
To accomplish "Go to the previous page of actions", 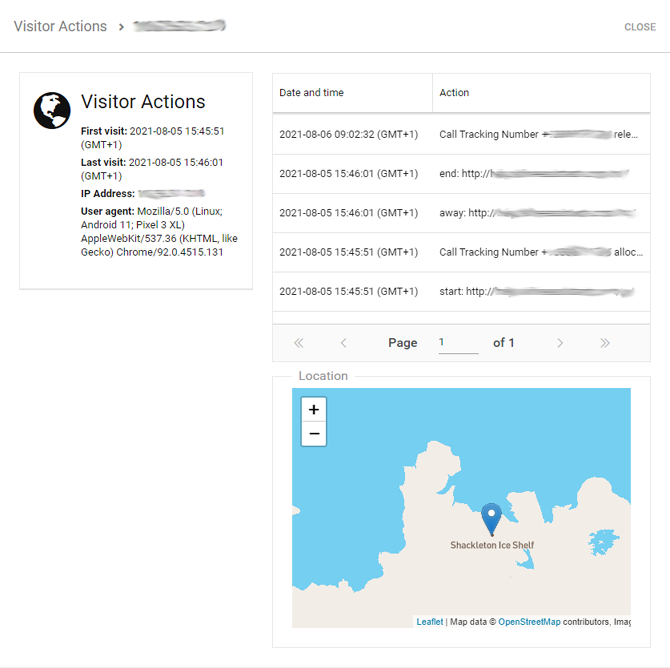I will click(343, 343).
